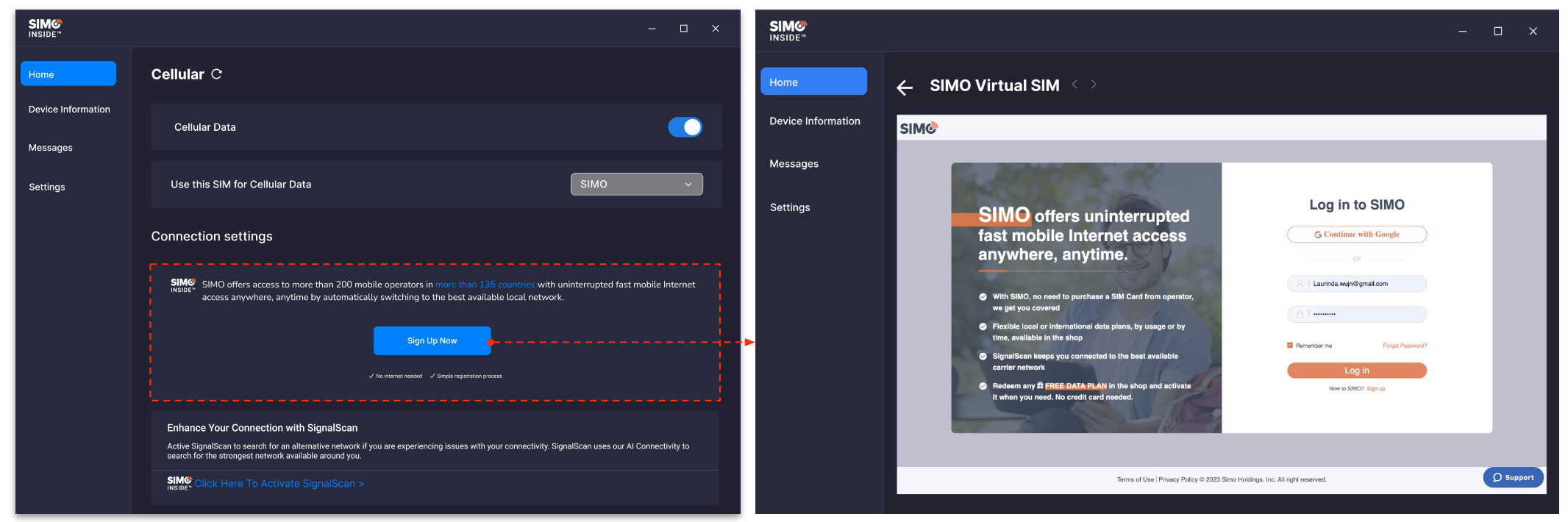Click the 'Log in to SIMO' heading

pyautogui.click(x=1357, y=205)
